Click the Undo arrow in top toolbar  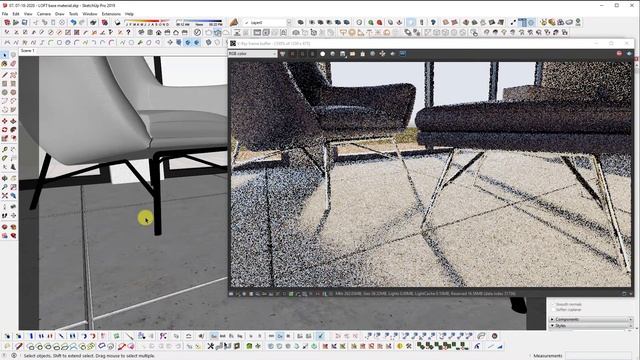[73, 22]
